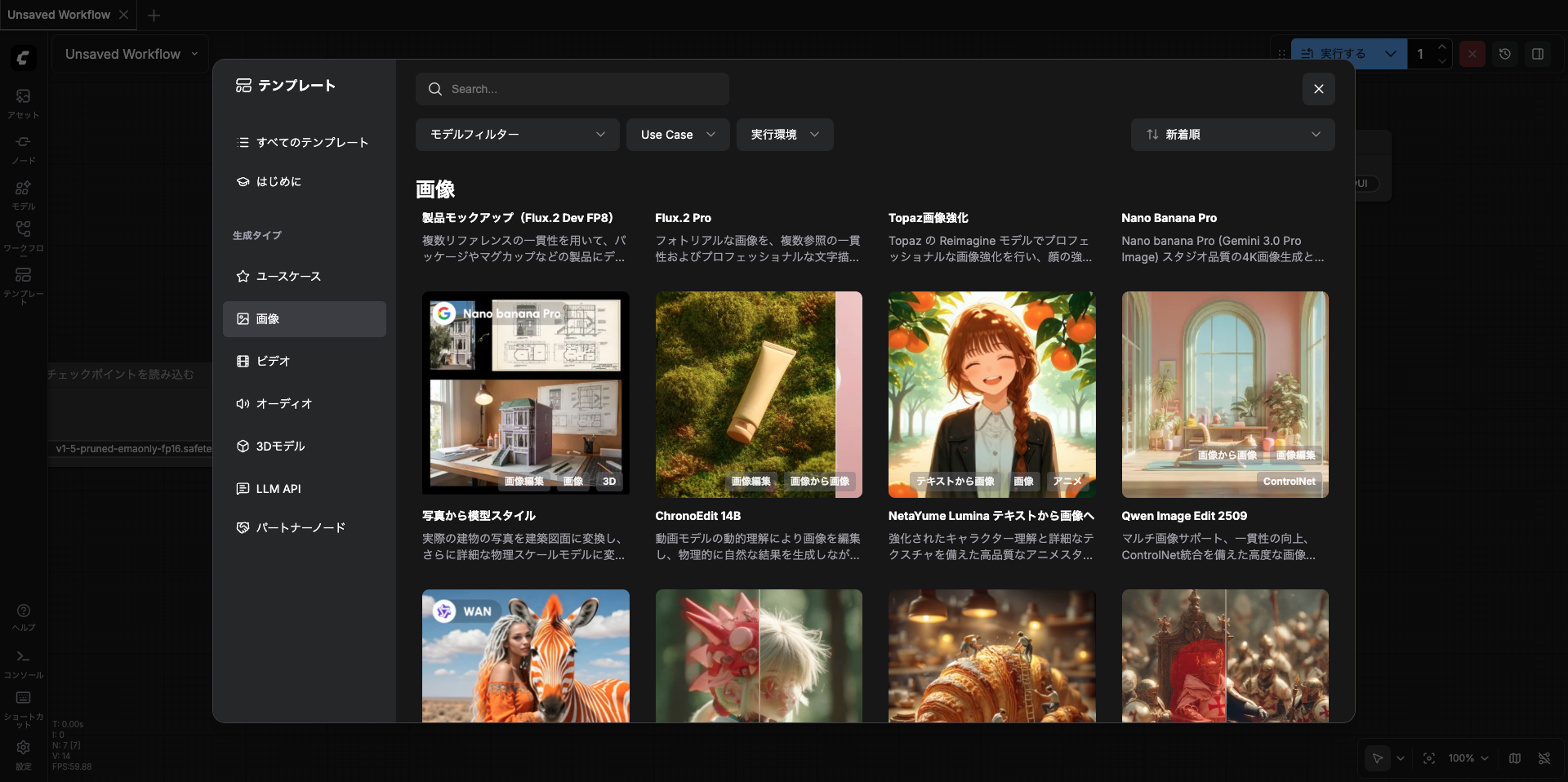Toggle the link visibility in canvas toolbar
1568x782 pixels.
(x=1546, y=758)
